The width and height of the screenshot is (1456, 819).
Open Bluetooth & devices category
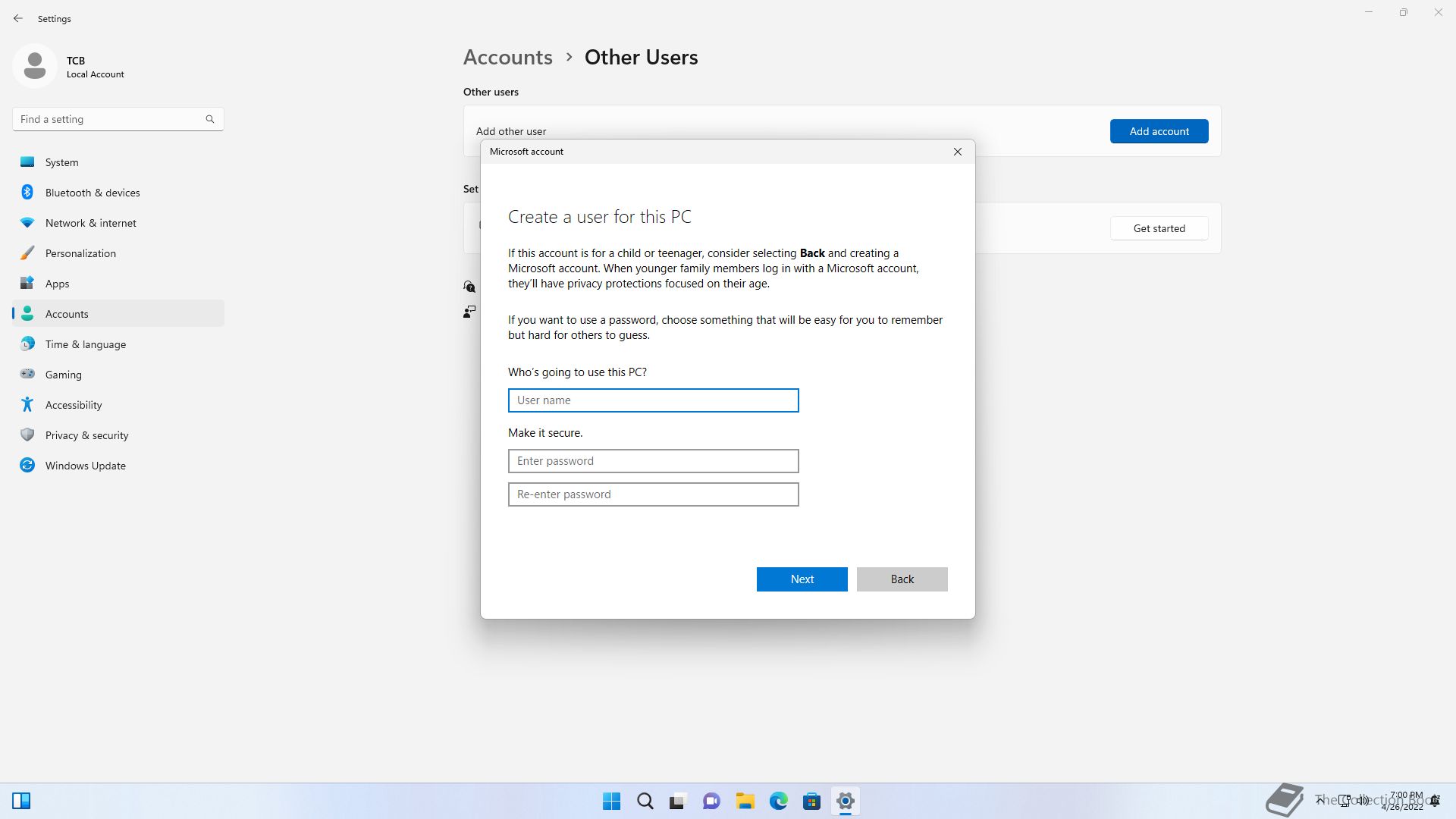(118, 193)
